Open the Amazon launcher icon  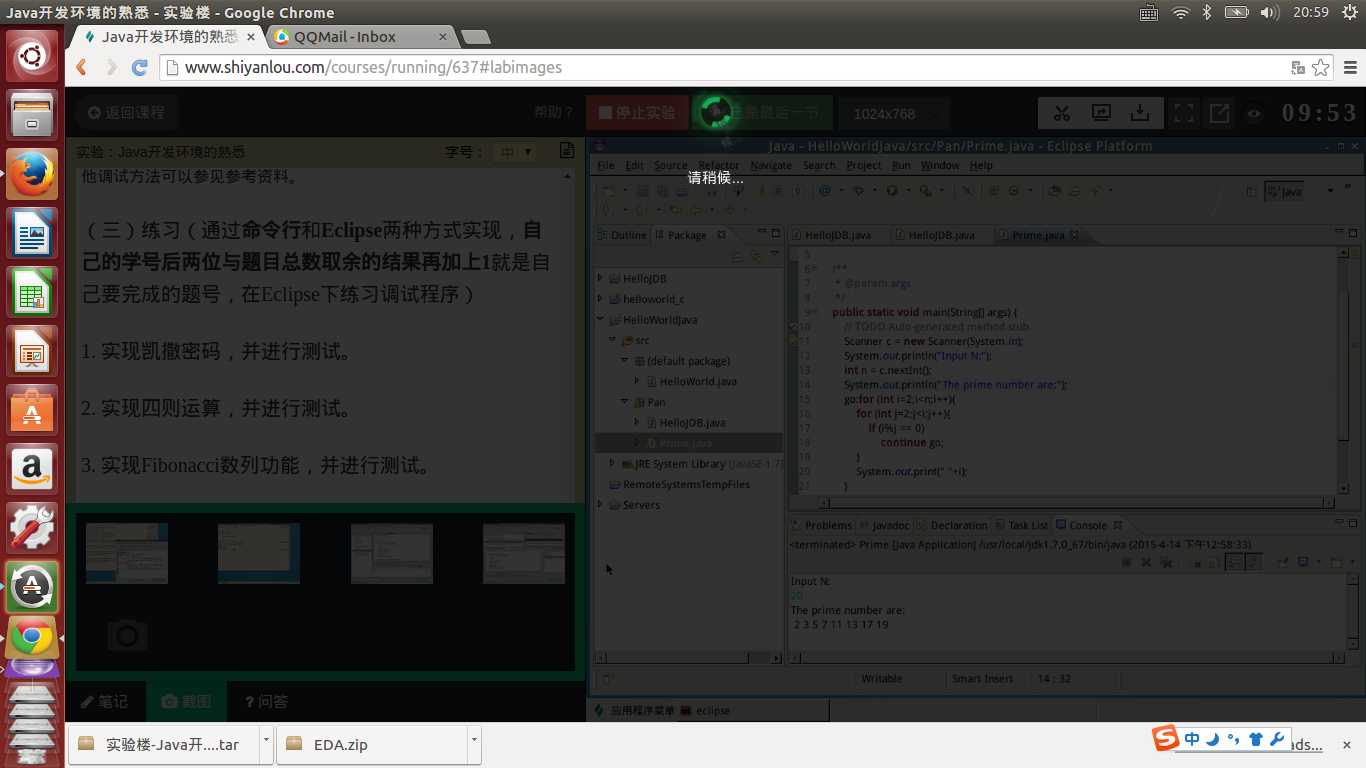point(32,469)
